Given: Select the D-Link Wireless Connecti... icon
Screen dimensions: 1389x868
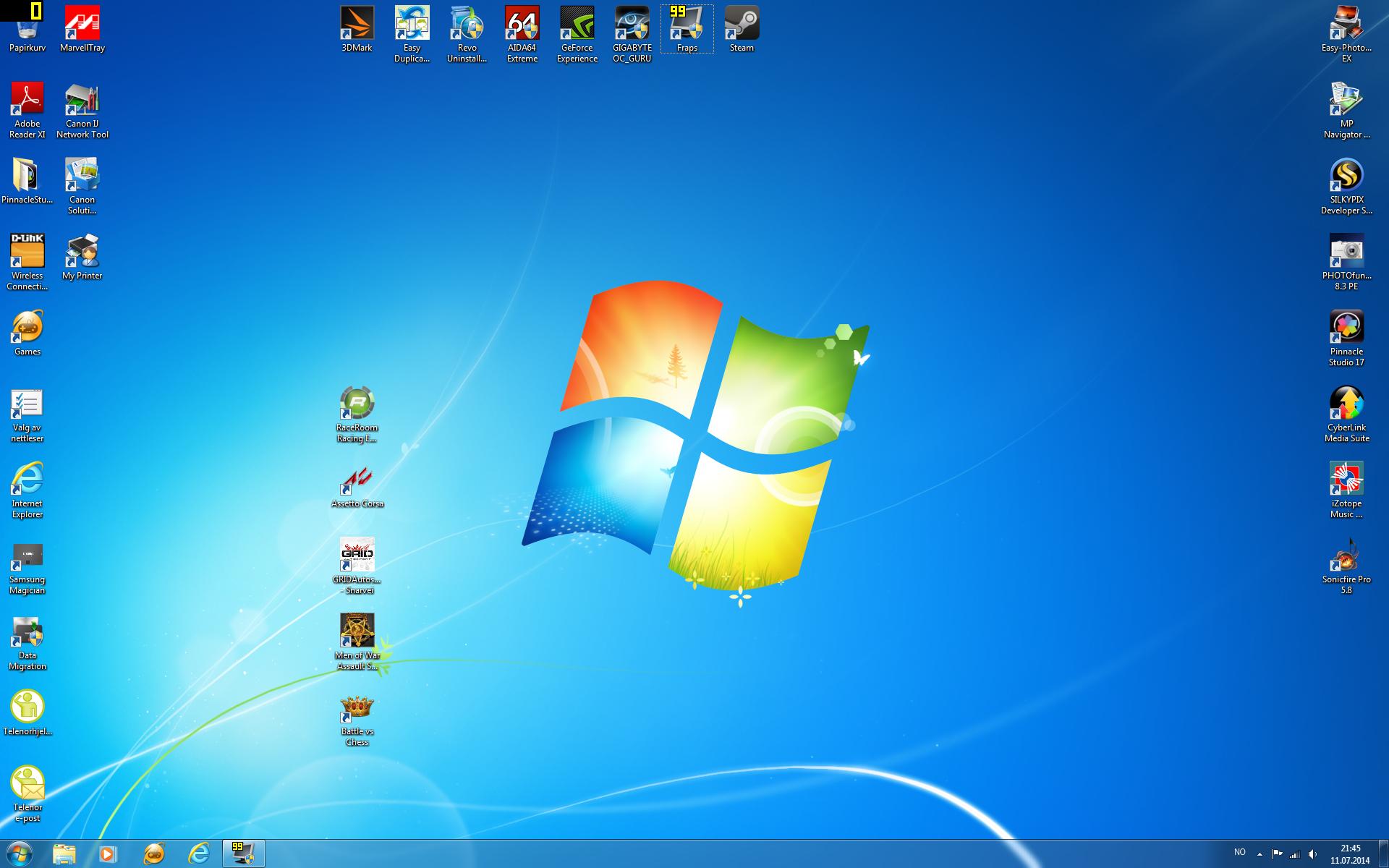Looking at the screenshot, I should point(27,261).
